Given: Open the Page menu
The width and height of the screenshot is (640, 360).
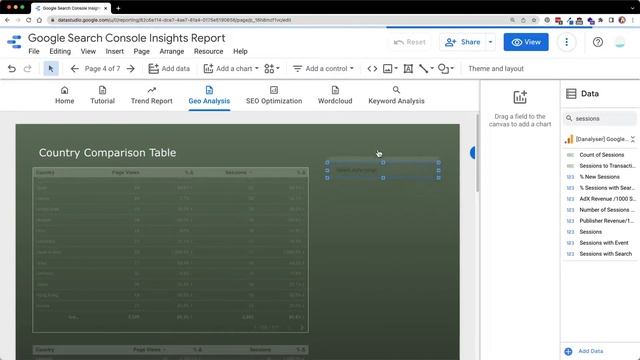Looking at the screenshot, I should pos(142,51).
